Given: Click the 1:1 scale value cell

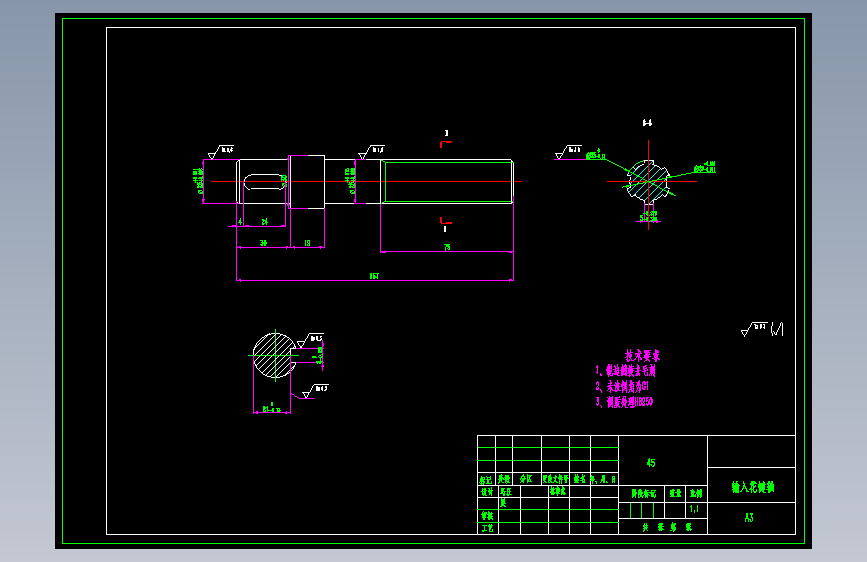Looking at the screenshot, I should point(695,509).
